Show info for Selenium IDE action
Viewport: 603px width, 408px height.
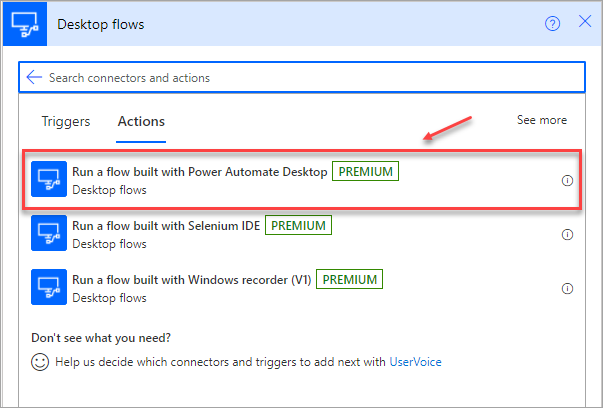(x=567, y=235)
